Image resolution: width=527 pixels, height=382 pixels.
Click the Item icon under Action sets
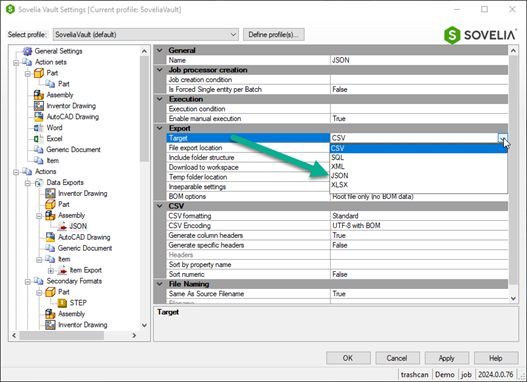(x=39, y=160)
